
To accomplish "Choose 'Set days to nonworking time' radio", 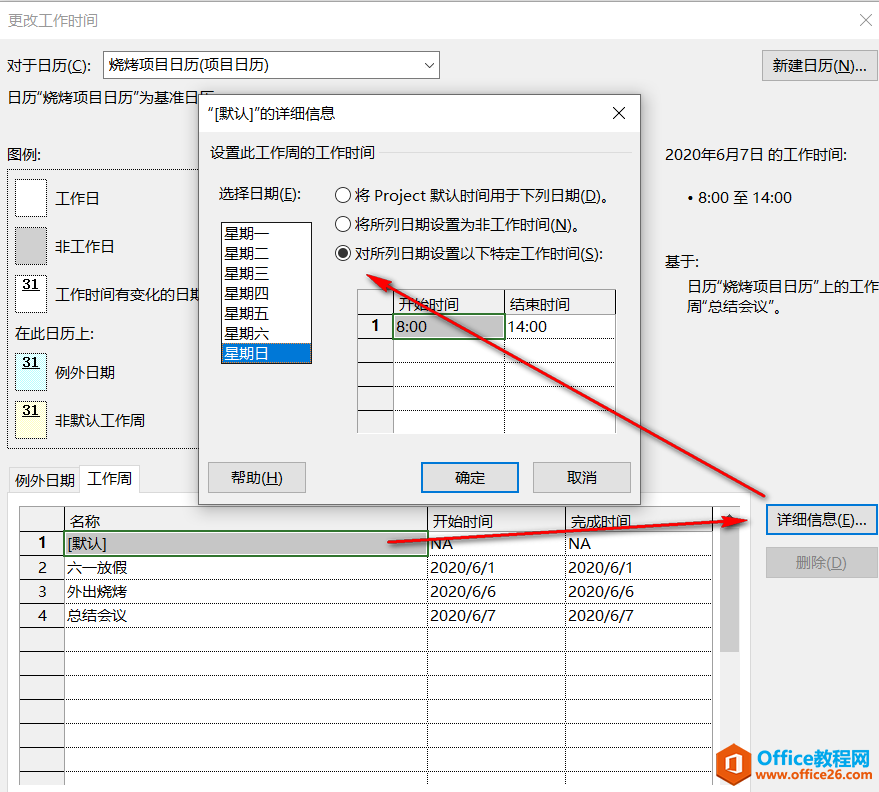I will coord(343,225).
